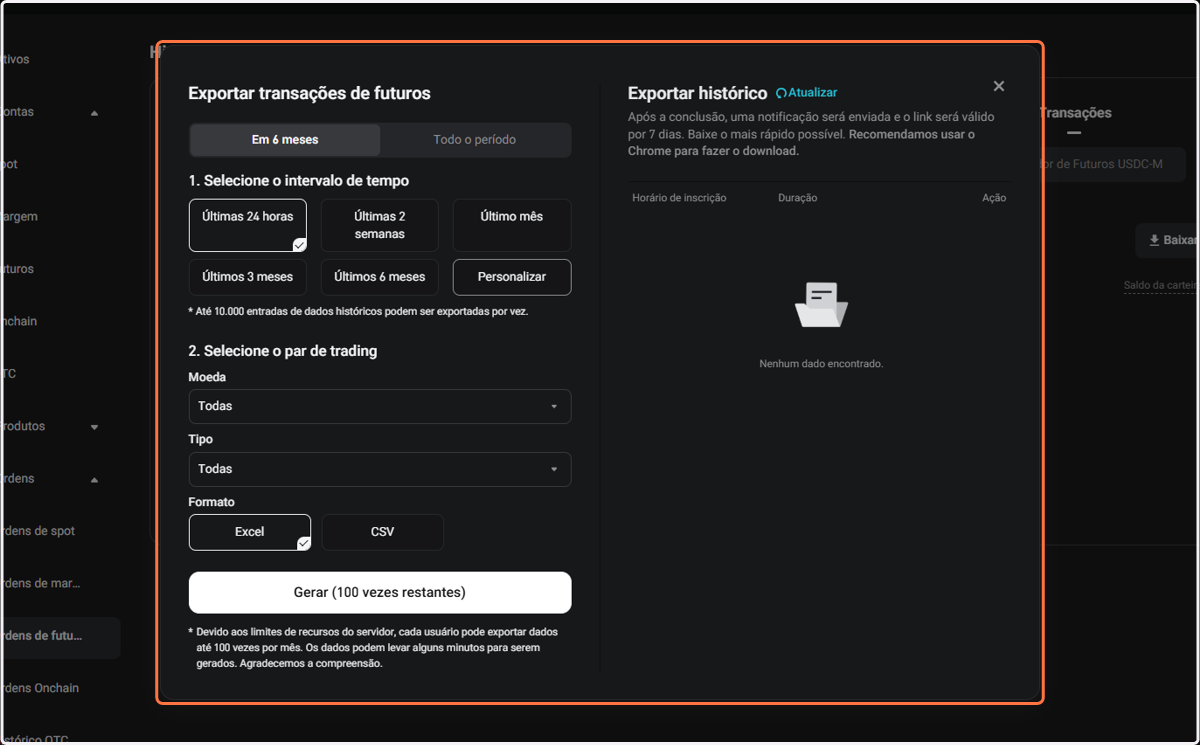Click the Atualizar refresh icon
The height and width of the screenshot is (745, 1200).
click(x=781, y=93)
